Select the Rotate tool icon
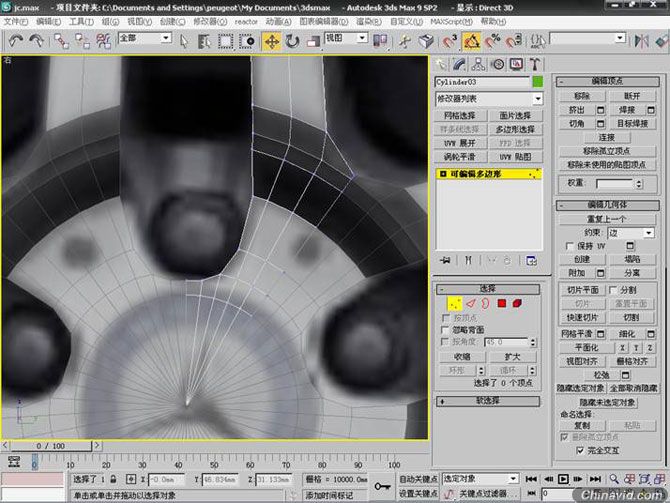Viewport: 670px width, 503px height. pos(292,41)
